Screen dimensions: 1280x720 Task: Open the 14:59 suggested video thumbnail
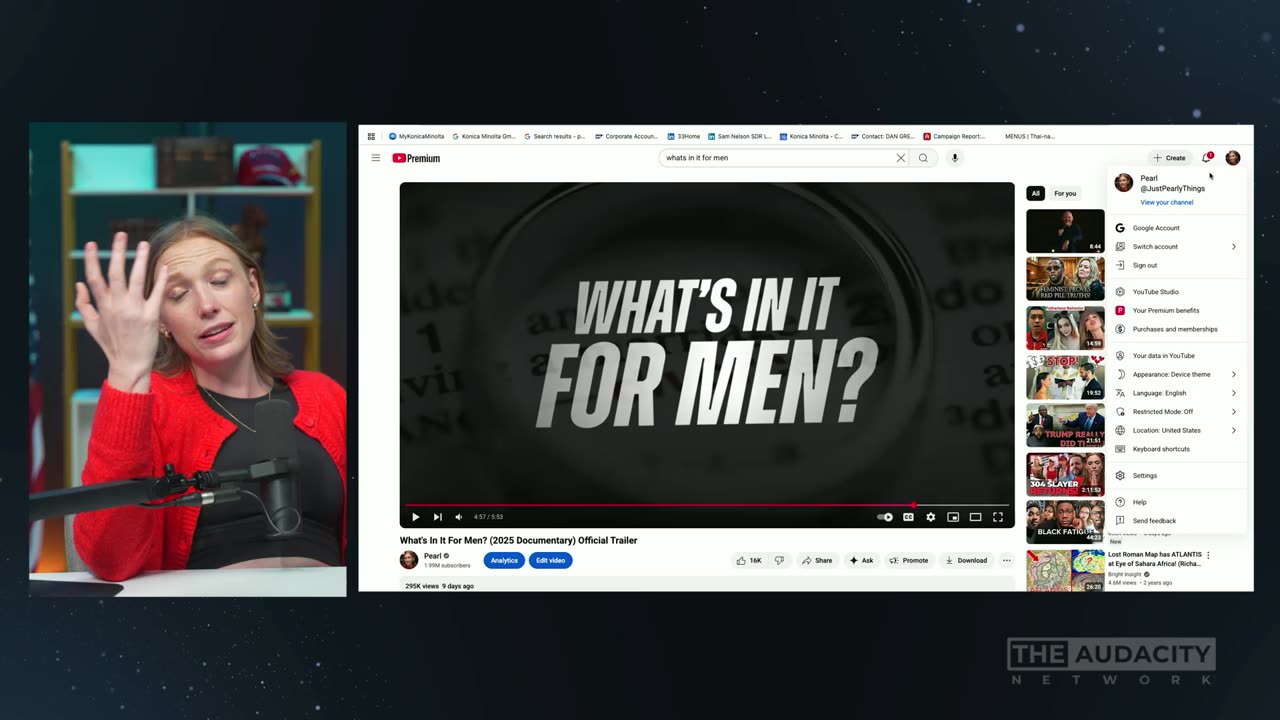coord(1065,328)
